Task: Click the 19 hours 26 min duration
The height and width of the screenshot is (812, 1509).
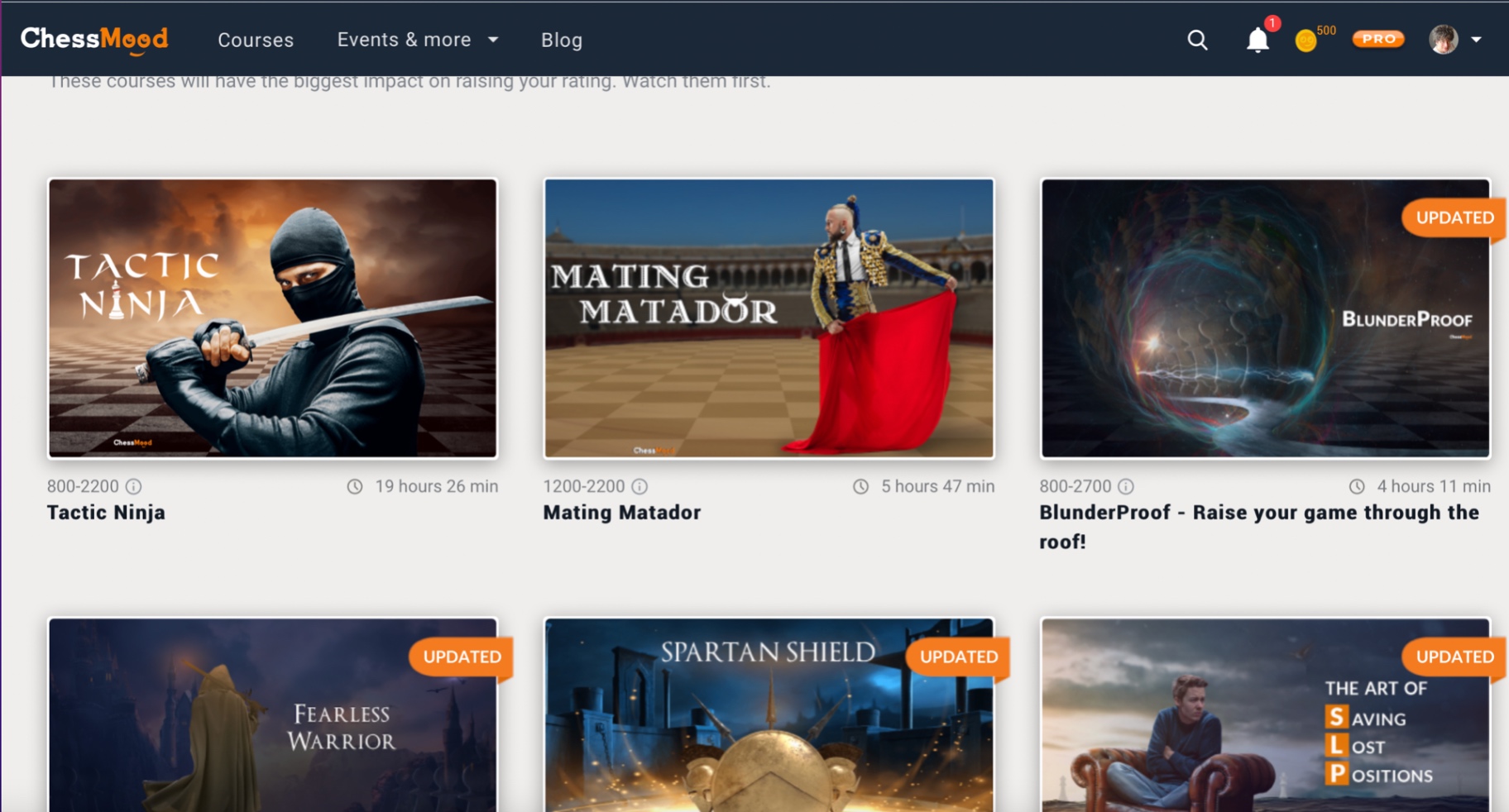Action: point(437,486)
